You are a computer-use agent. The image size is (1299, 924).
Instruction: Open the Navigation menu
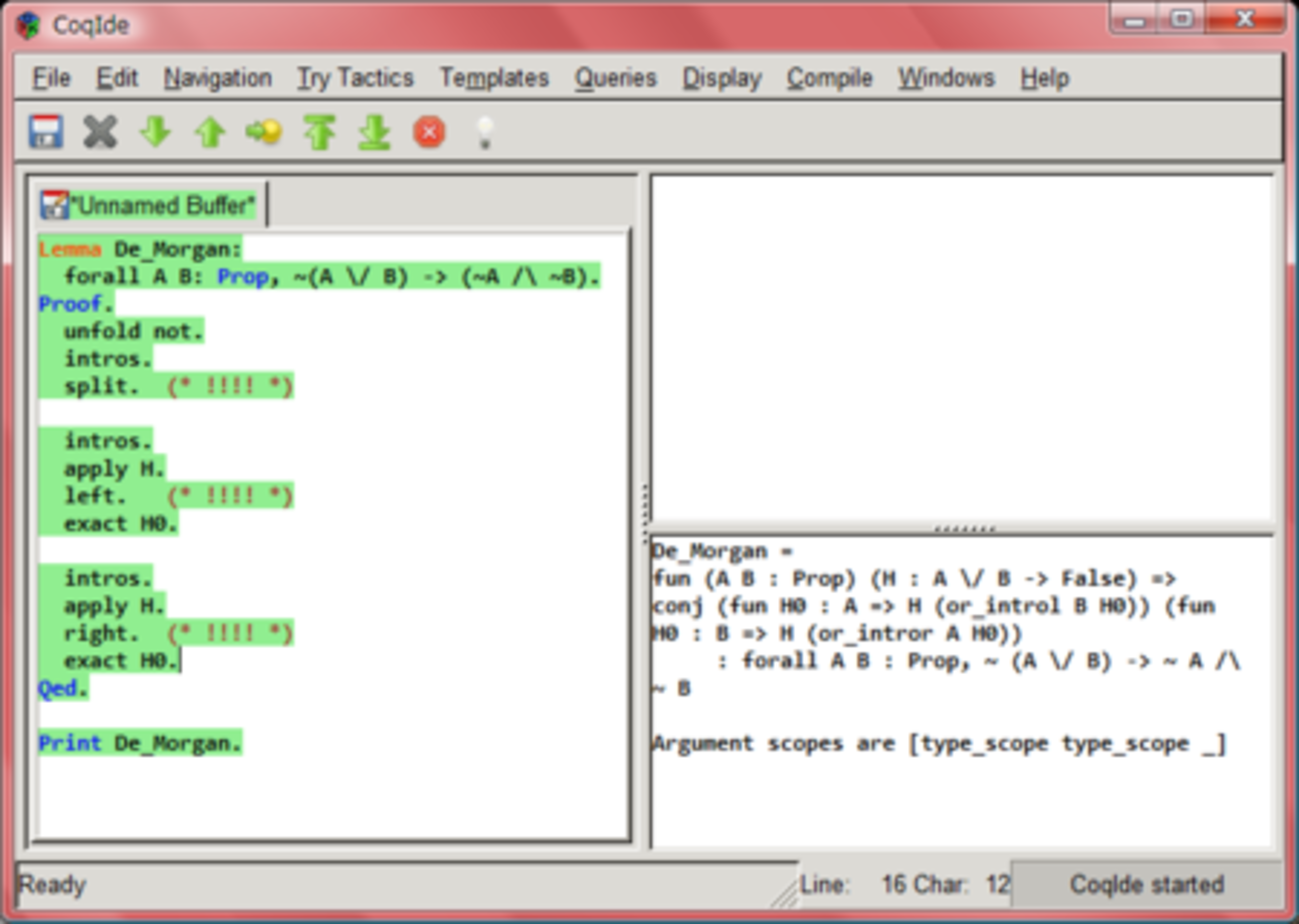(217, 78)
